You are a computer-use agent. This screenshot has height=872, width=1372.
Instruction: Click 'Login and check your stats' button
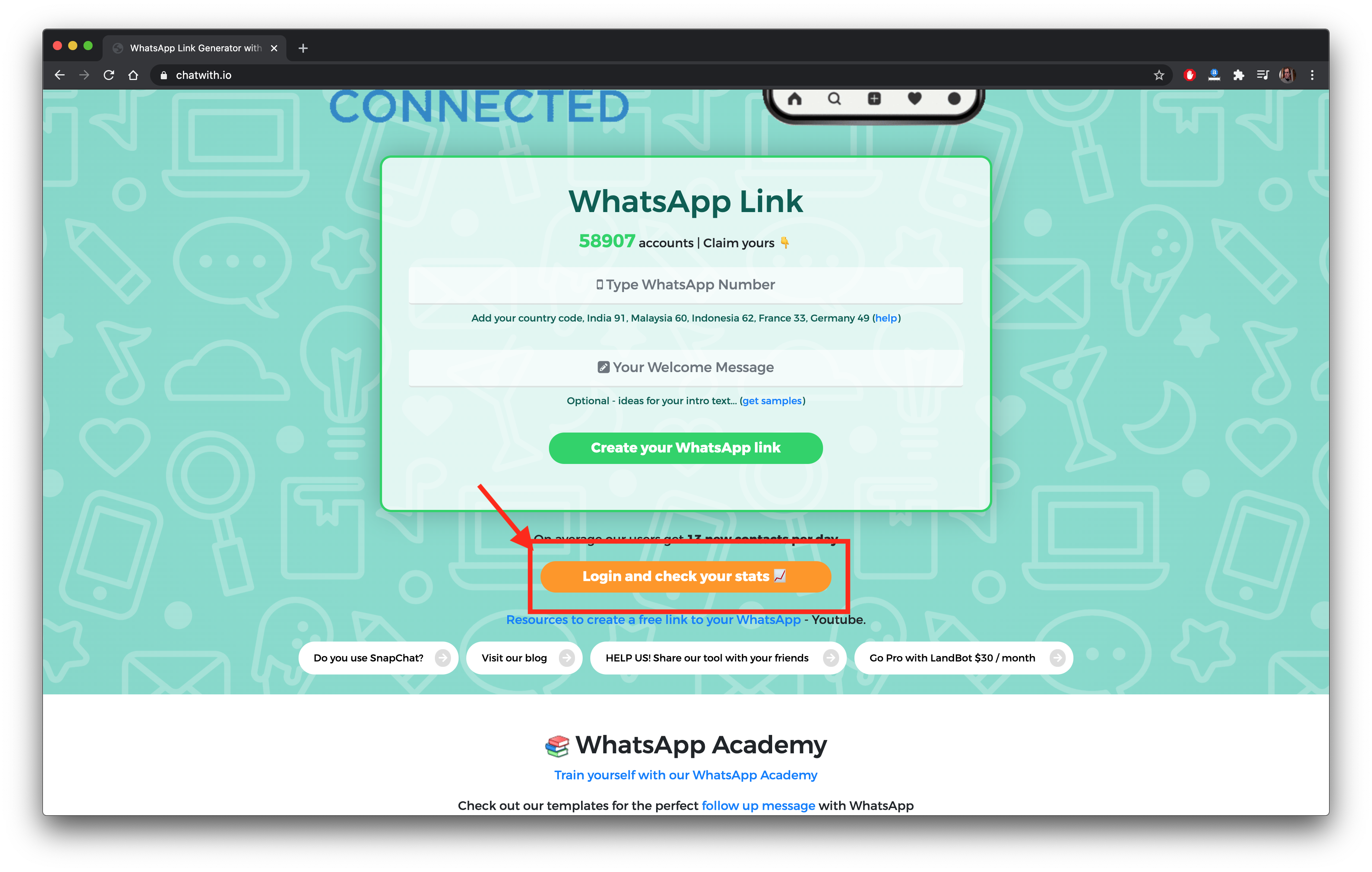pos(686,576)
